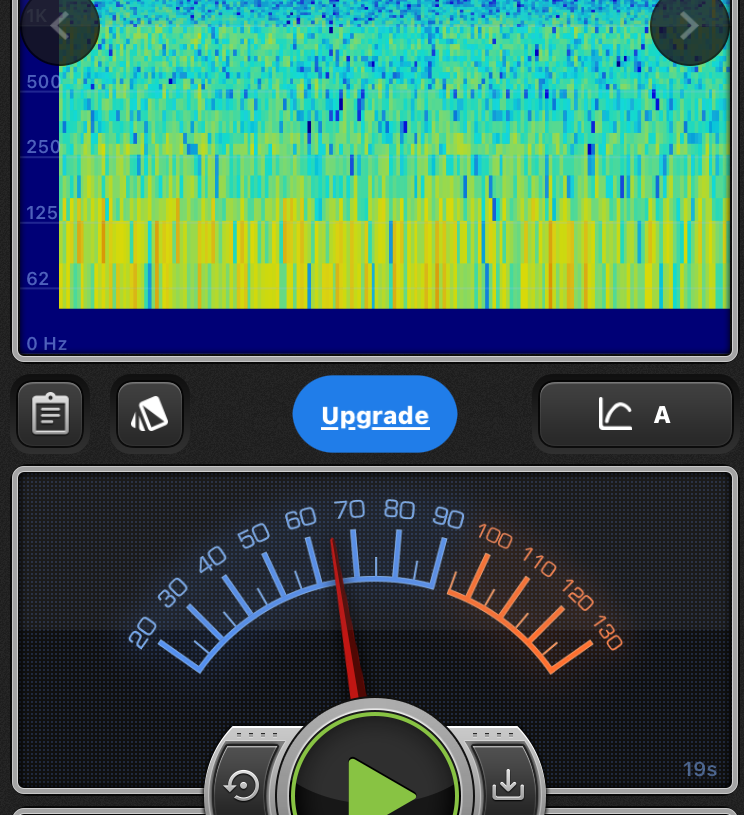Go to previous graph with left arrow

point(59,27)
